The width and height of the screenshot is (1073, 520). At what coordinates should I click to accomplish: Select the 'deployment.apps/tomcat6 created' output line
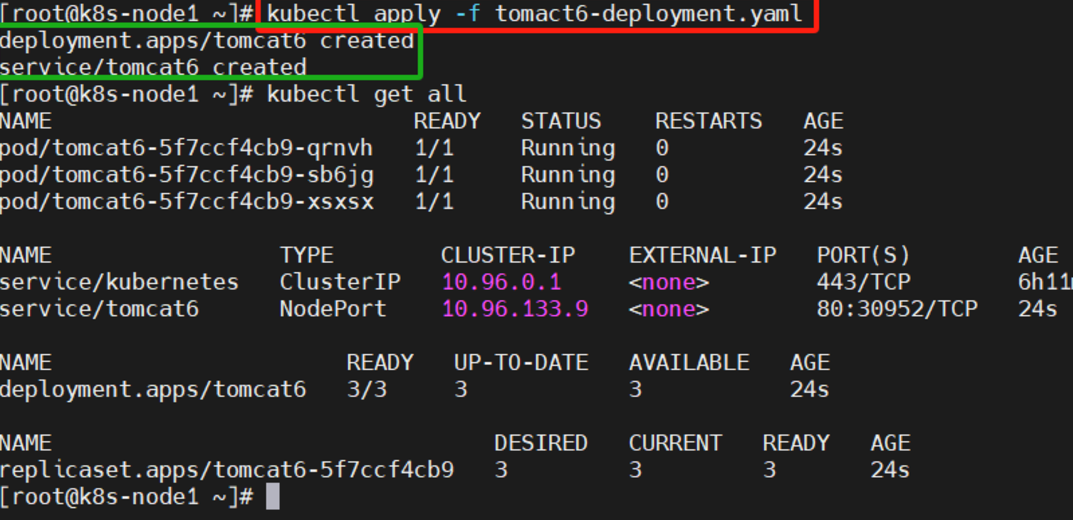(207, 41)
